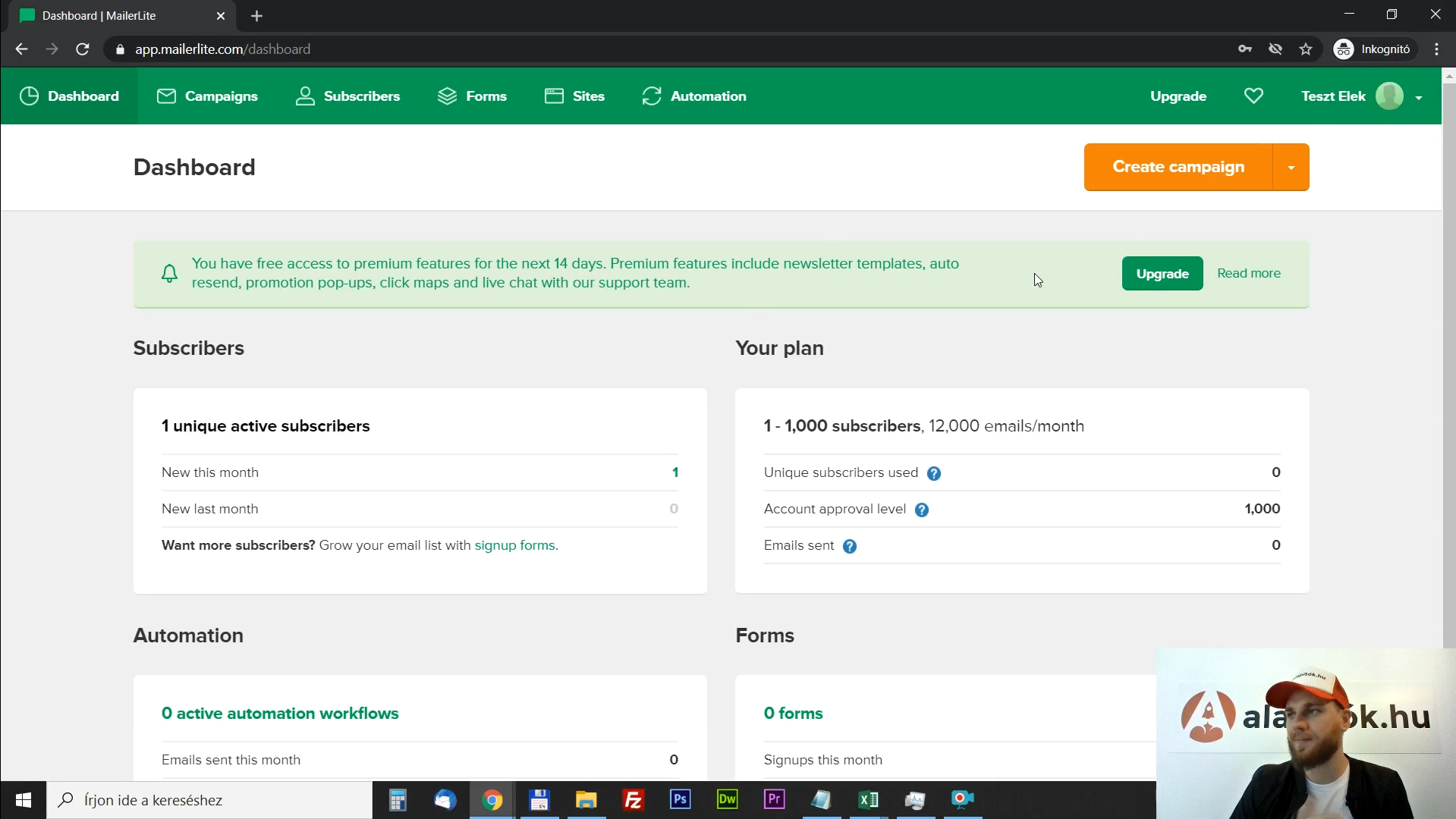
Task: Expand the Create campaign dropdown arrow
Action: [x=1291, y=168]
